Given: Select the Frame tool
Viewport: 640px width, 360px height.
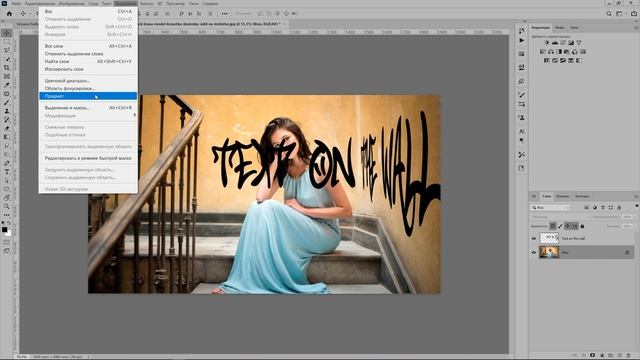Looking at the screenshot, I should coord(7,76).
